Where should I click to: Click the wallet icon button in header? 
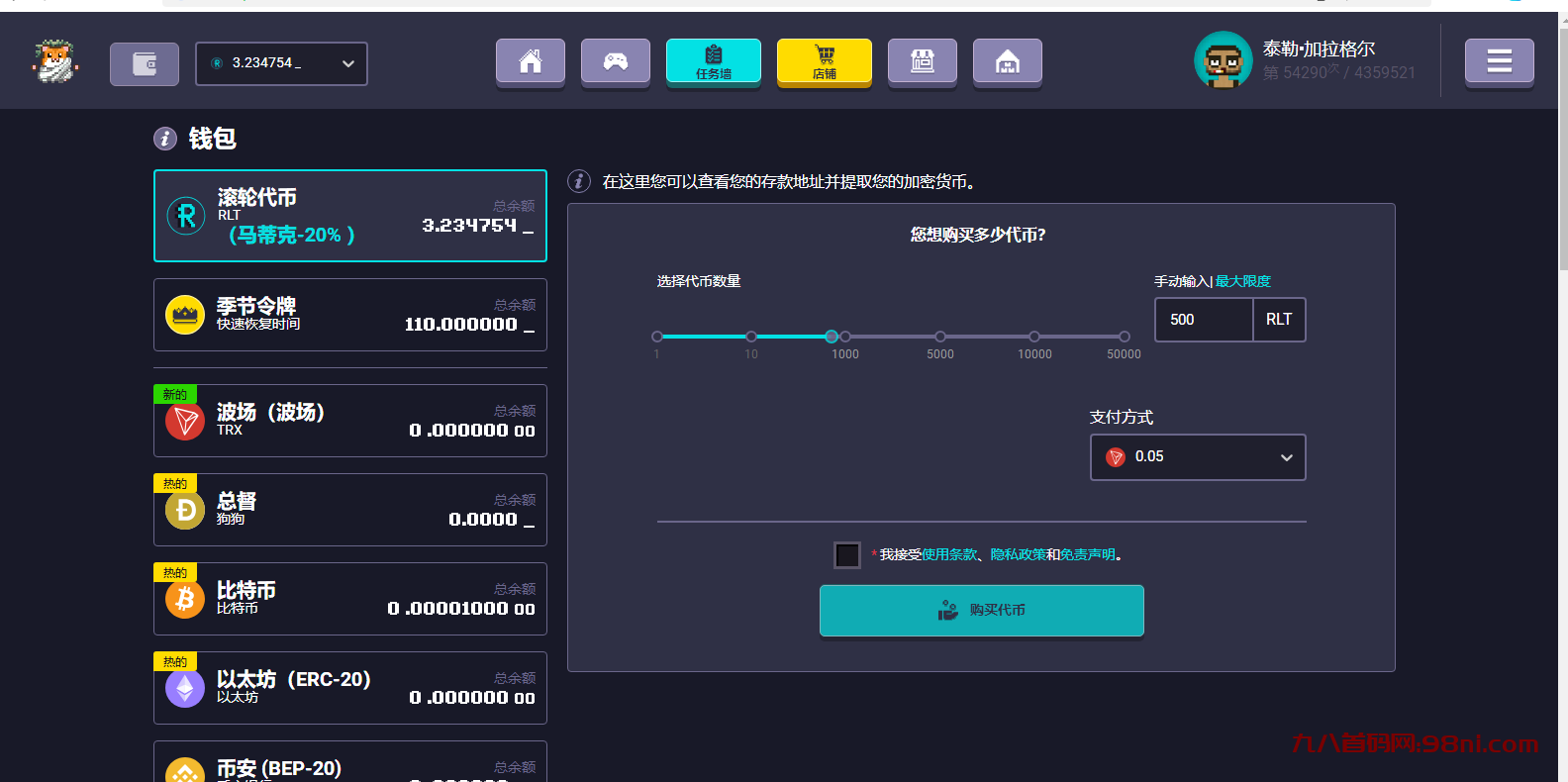click(x=145, y=64)
